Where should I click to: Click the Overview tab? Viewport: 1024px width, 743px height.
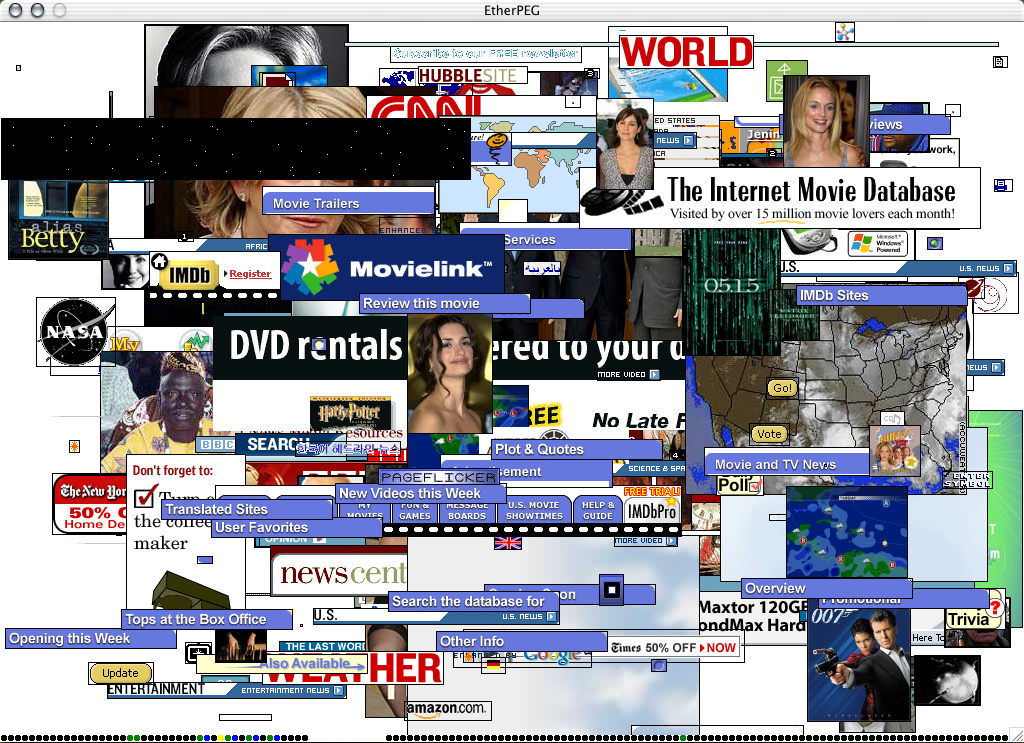tap(827, 588)
